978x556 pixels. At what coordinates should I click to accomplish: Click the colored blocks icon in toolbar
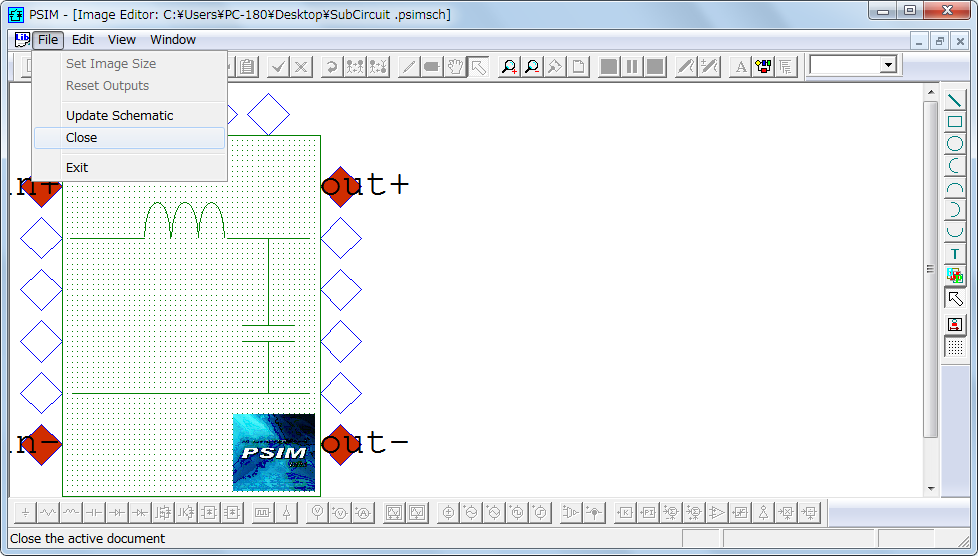click(763, 66)
